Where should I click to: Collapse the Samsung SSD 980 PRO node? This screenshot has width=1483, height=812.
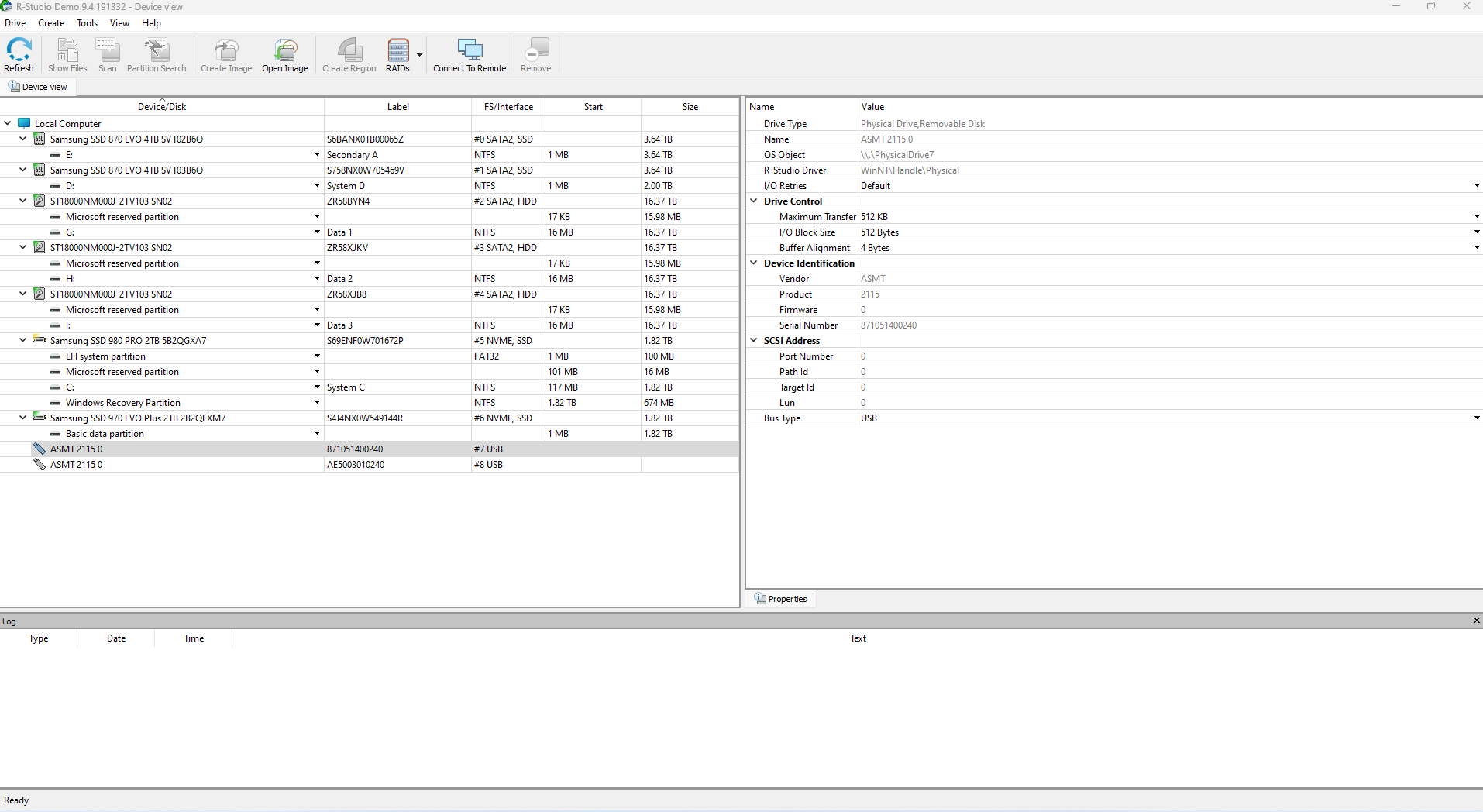[x=23, y=340]
